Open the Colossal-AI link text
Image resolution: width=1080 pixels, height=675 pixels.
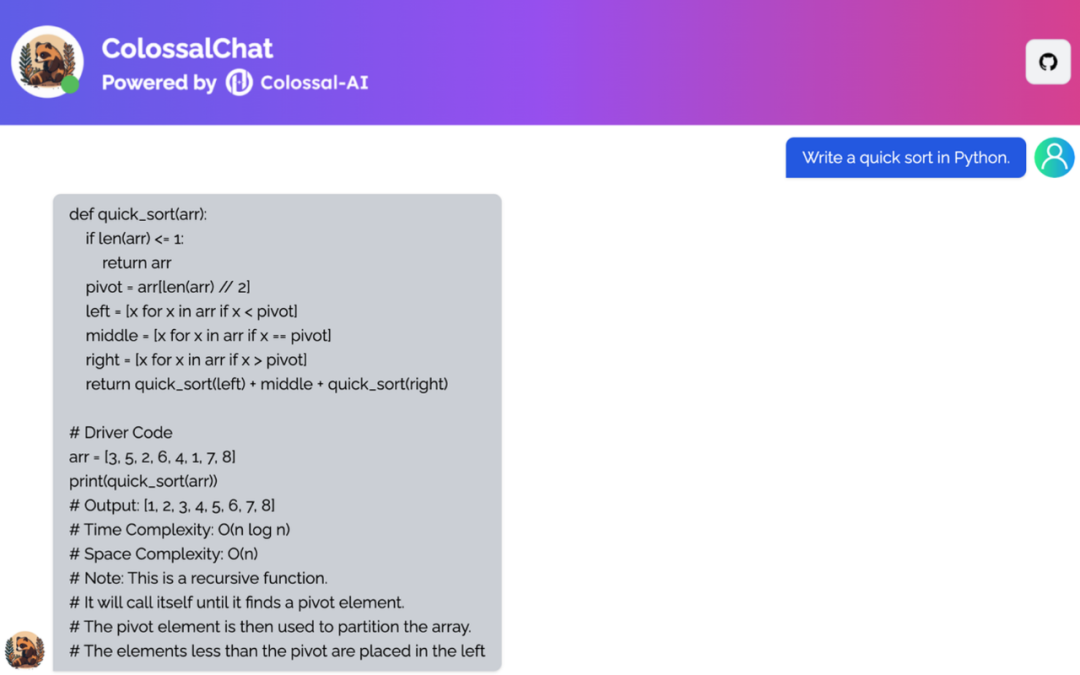point(314,83)
